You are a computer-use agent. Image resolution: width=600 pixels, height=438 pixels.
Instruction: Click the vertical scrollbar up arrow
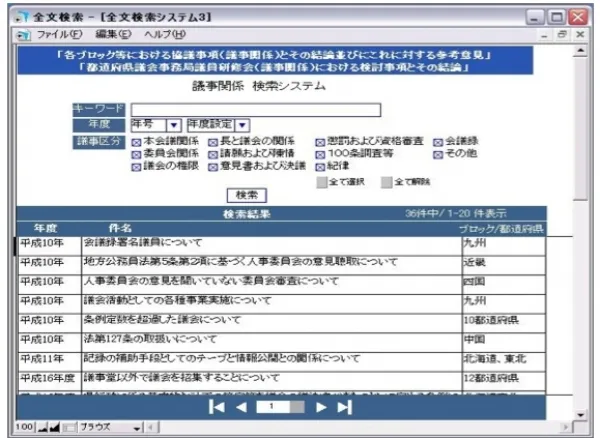(580, 51)
